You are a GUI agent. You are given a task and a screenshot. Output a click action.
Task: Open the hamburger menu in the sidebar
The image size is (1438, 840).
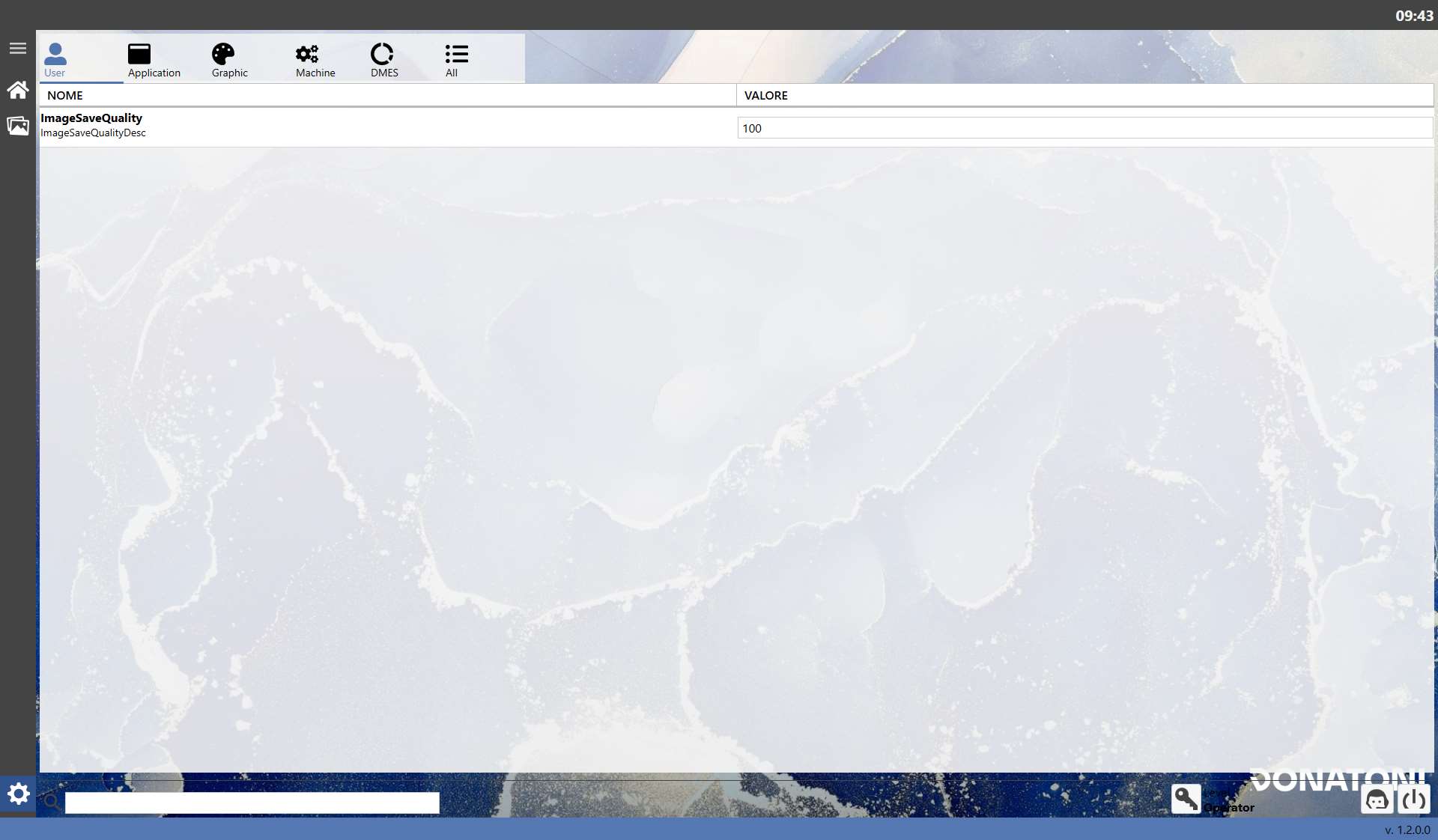(18, 49)
